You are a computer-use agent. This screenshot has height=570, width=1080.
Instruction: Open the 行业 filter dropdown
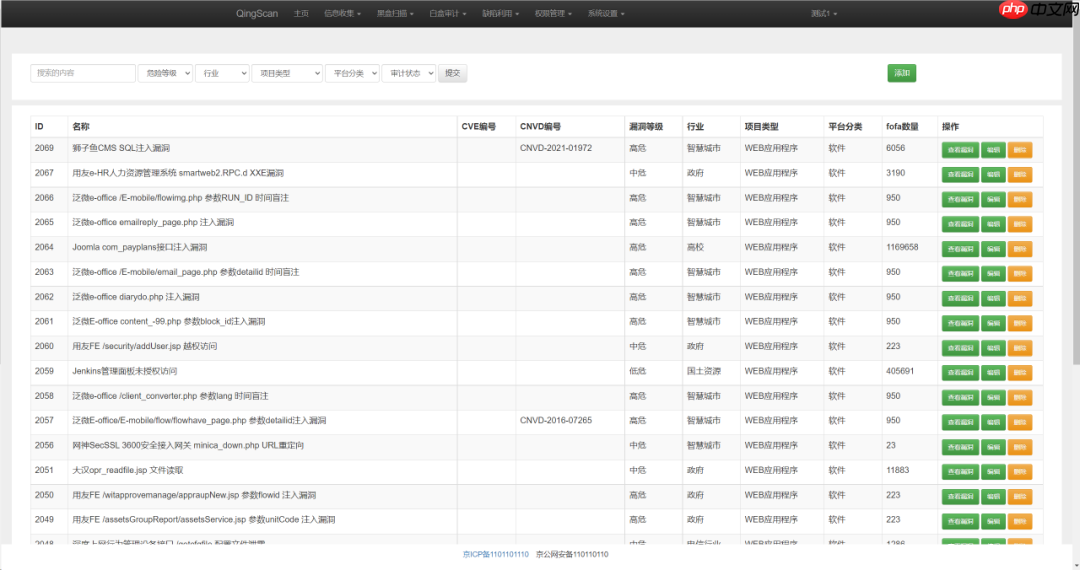coord(222,73)
